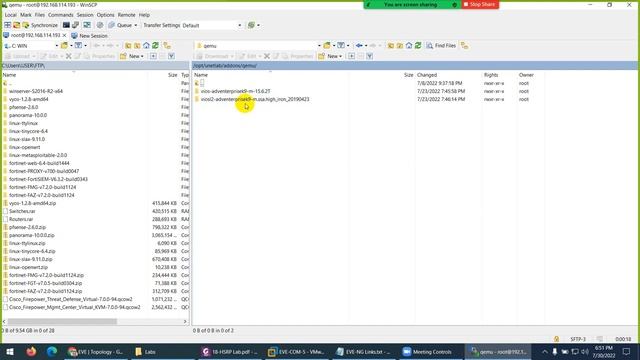Viewport: 640px width, 360px height.
Task: Click local panel select files plus icon
Action: (153, 56)
